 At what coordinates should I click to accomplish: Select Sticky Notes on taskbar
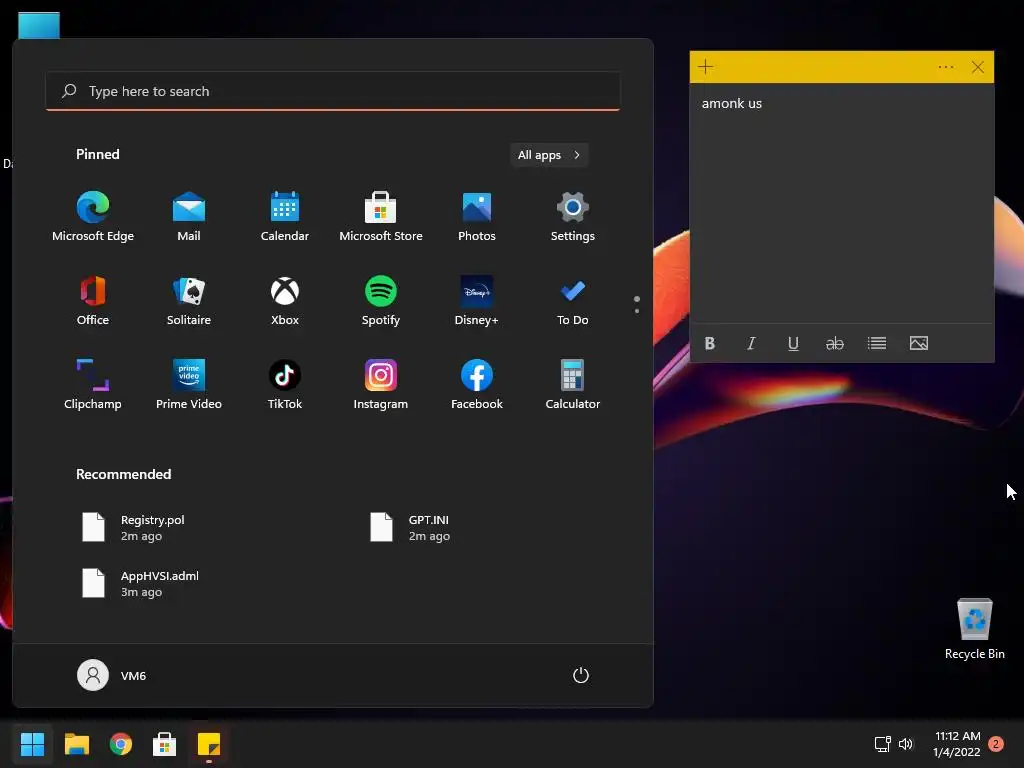209,744
